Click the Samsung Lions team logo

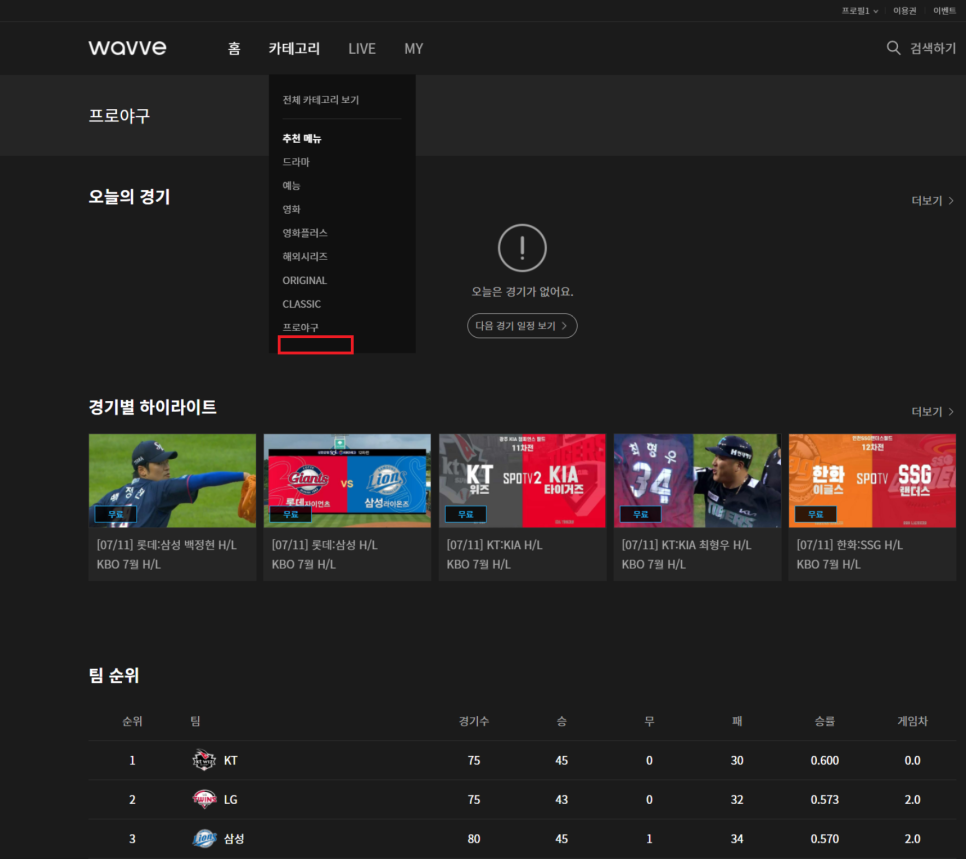pos(204,839)
